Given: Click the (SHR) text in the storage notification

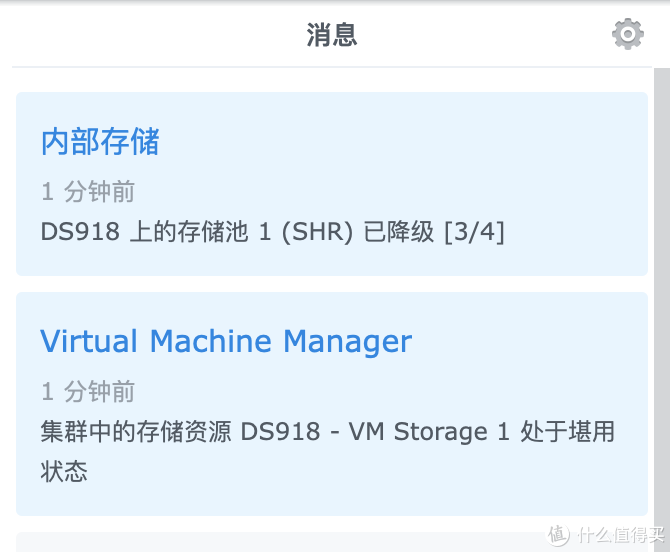Looking at the screenshot, I should [317, 232].
